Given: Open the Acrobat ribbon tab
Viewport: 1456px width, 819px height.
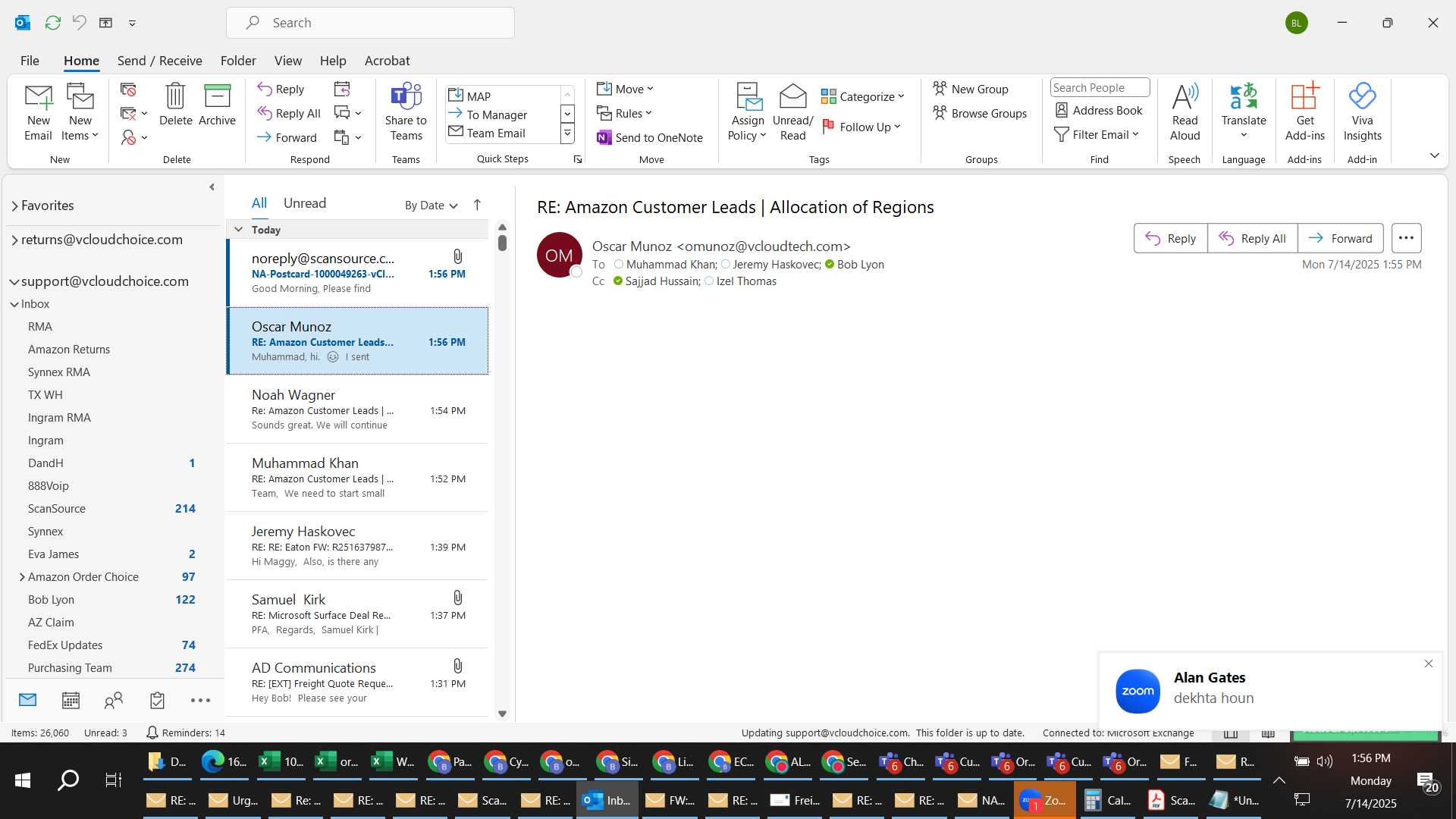Looking at the screenshot, I should 387,61.
